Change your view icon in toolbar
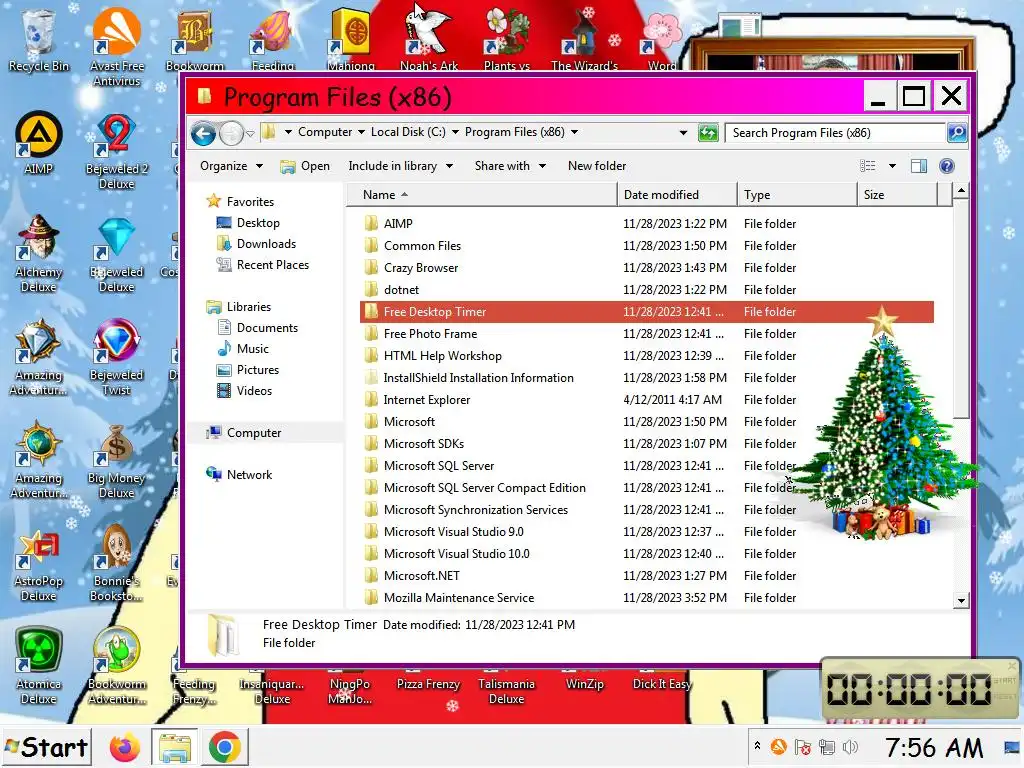1024x768 pixels. pos(867,166)
